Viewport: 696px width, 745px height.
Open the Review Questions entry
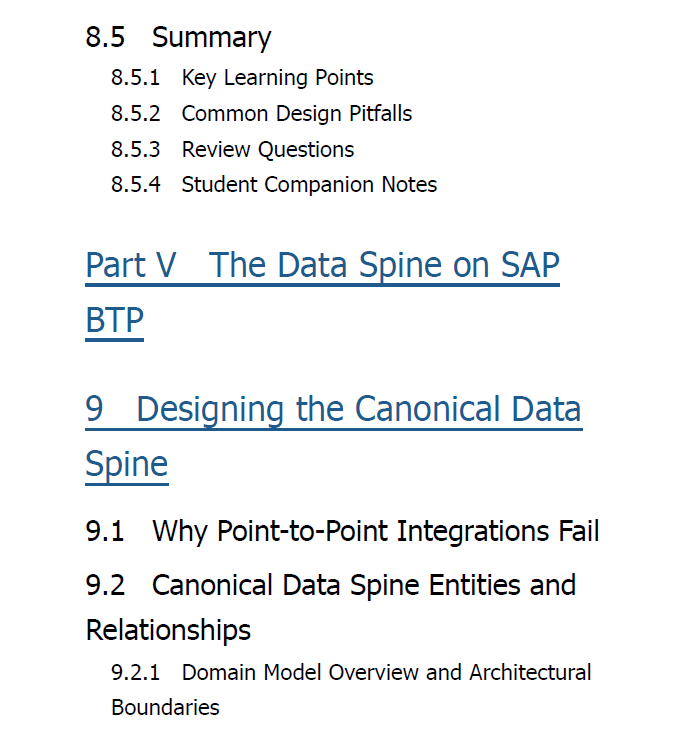(x=268, y=150)
